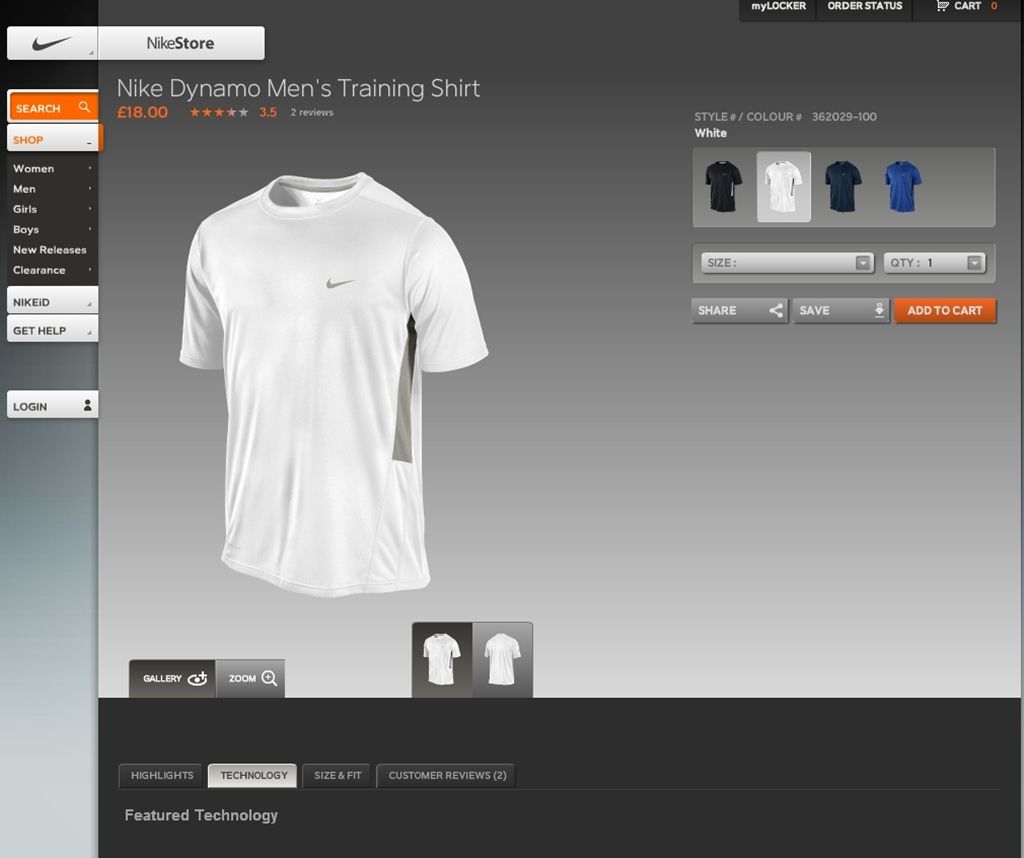Expand the Clearance submenu

point(52,270)
